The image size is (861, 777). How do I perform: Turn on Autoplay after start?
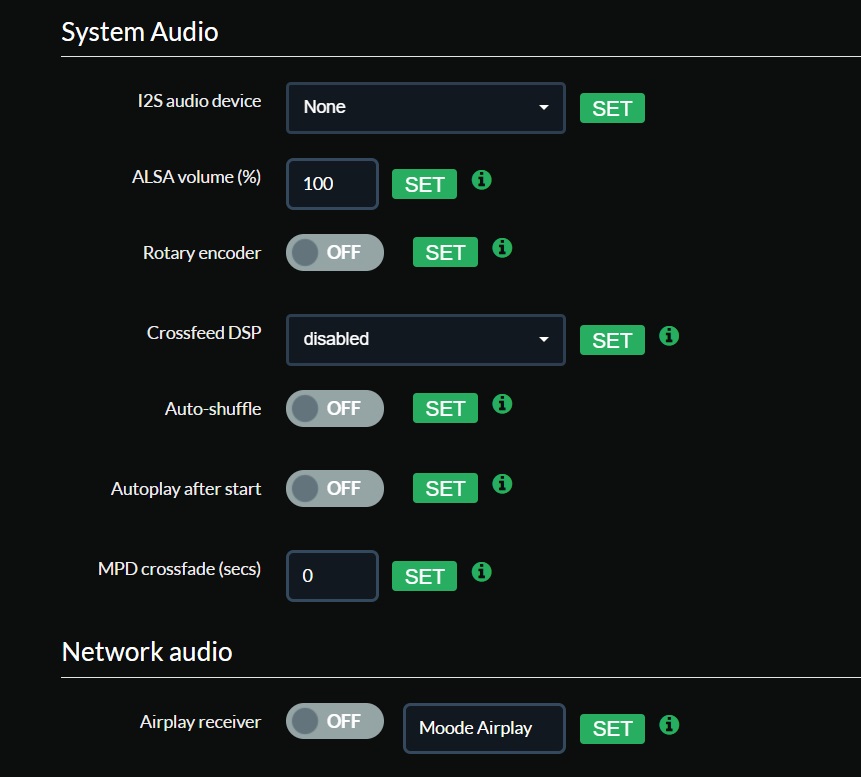334,488
